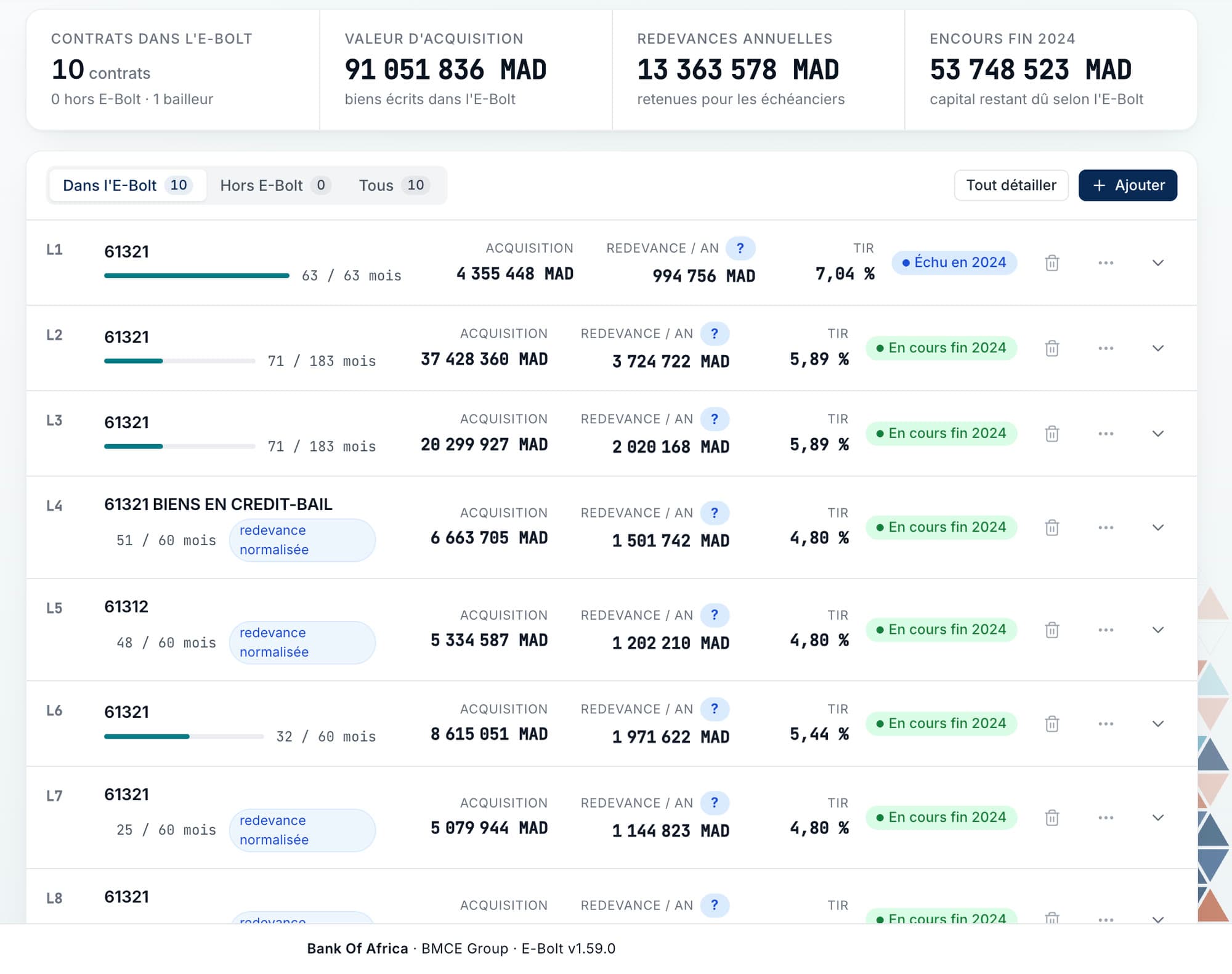The width and height of the screenshot is (1232, 974).
Task: Open more options menu for L1
Action: (x=1106, y=263)
